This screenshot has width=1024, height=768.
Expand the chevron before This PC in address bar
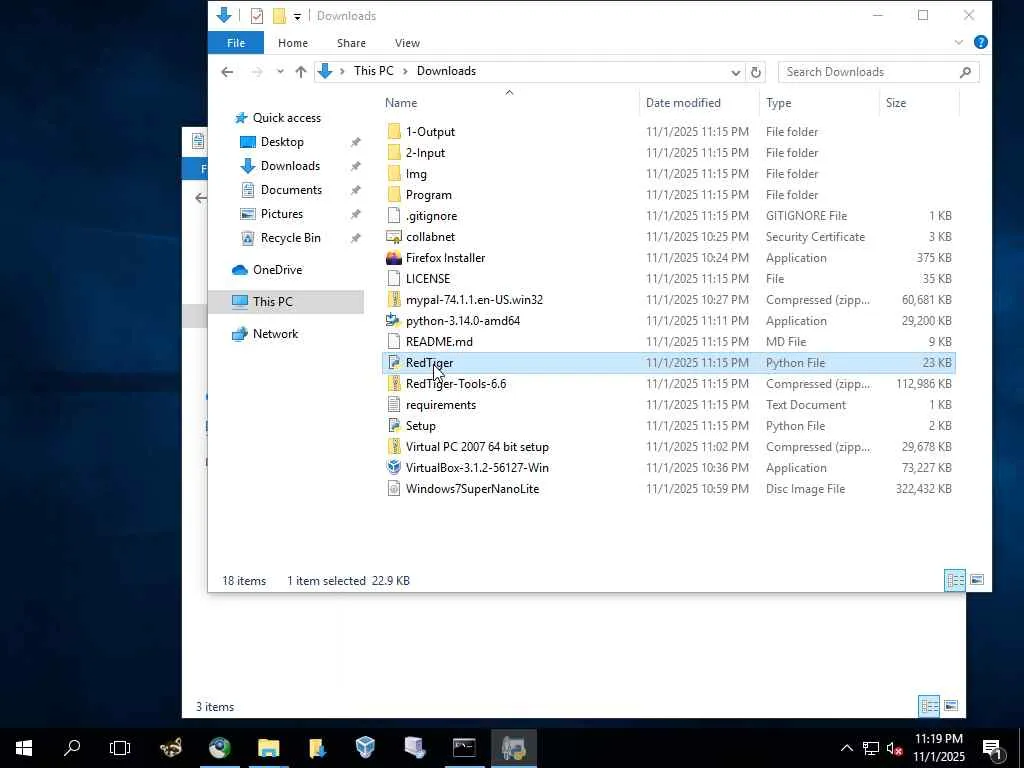(x=342, y=71)
